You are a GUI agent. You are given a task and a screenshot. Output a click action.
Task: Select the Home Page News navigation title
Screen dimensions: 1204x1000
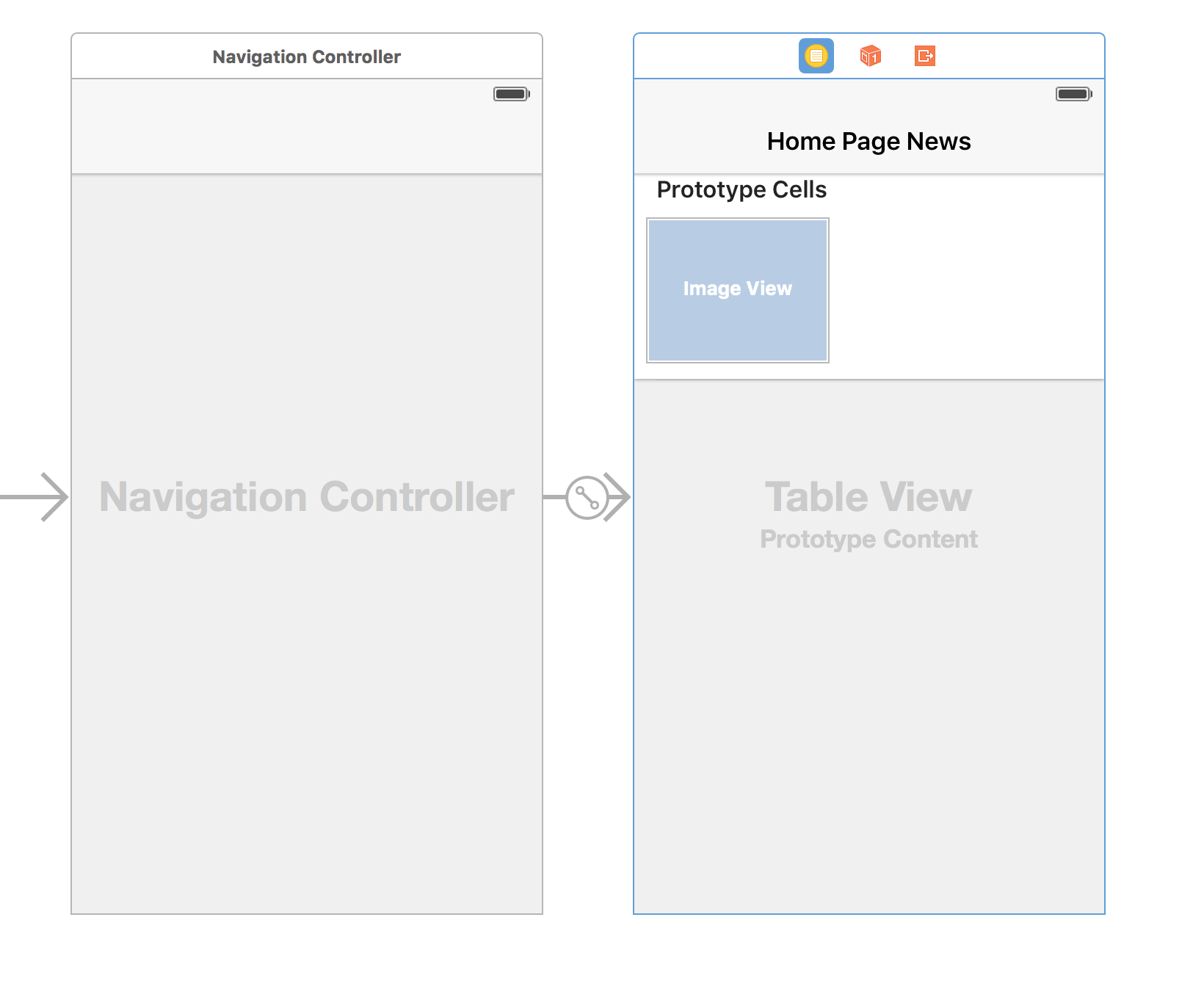click(868, 141)
